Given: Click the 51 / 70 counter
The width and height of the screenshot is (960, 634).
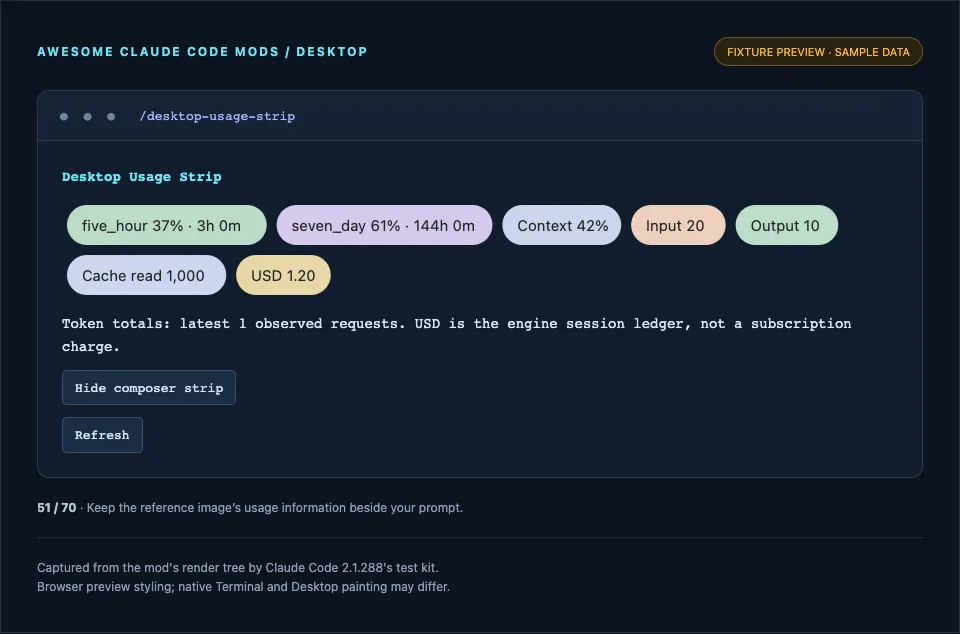Looking at the screenshot, I should coord(56,508).
